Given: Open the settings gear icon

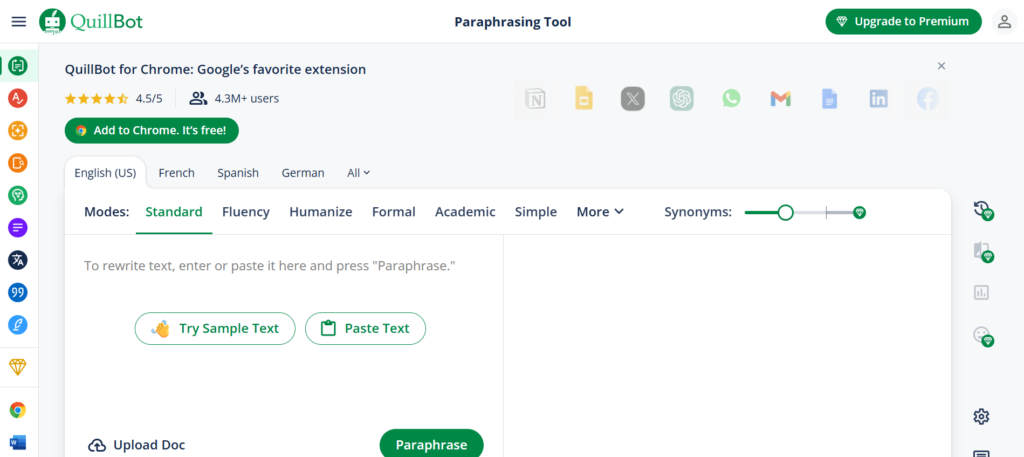Looking at the screenshot, I should 981,416.
